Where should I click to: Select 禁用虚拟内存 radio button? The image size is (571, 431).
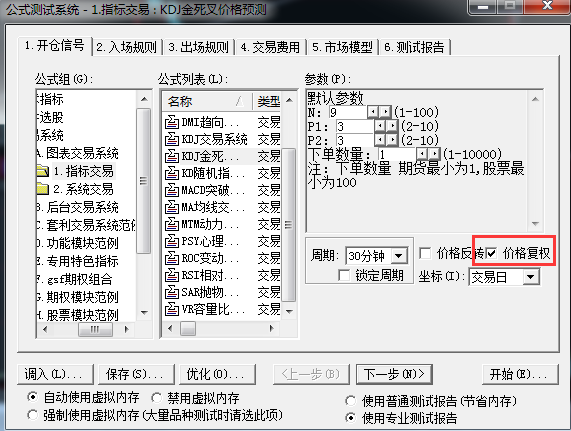[x=156, y=398]
